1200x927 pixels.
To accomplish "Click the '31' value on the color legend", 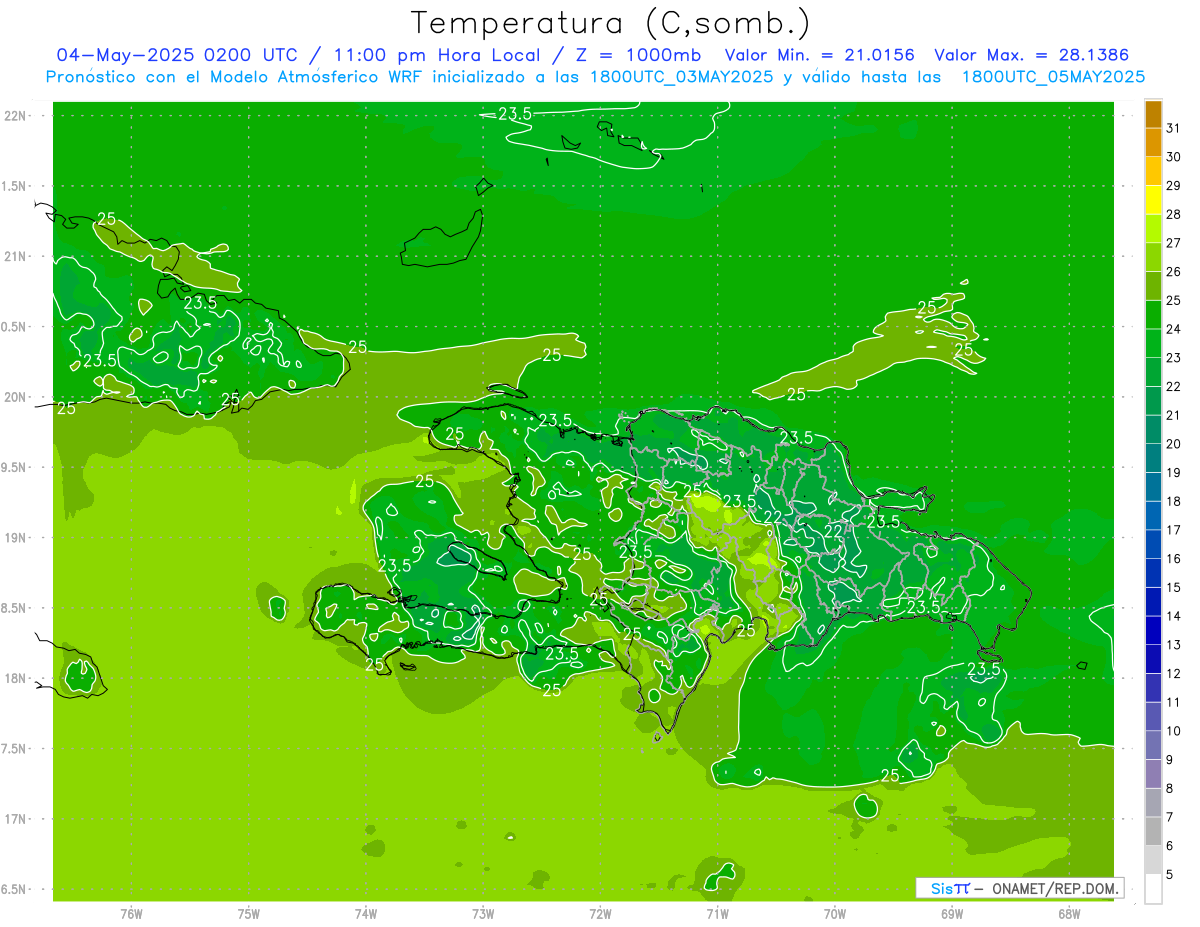I will [1174, 127].
